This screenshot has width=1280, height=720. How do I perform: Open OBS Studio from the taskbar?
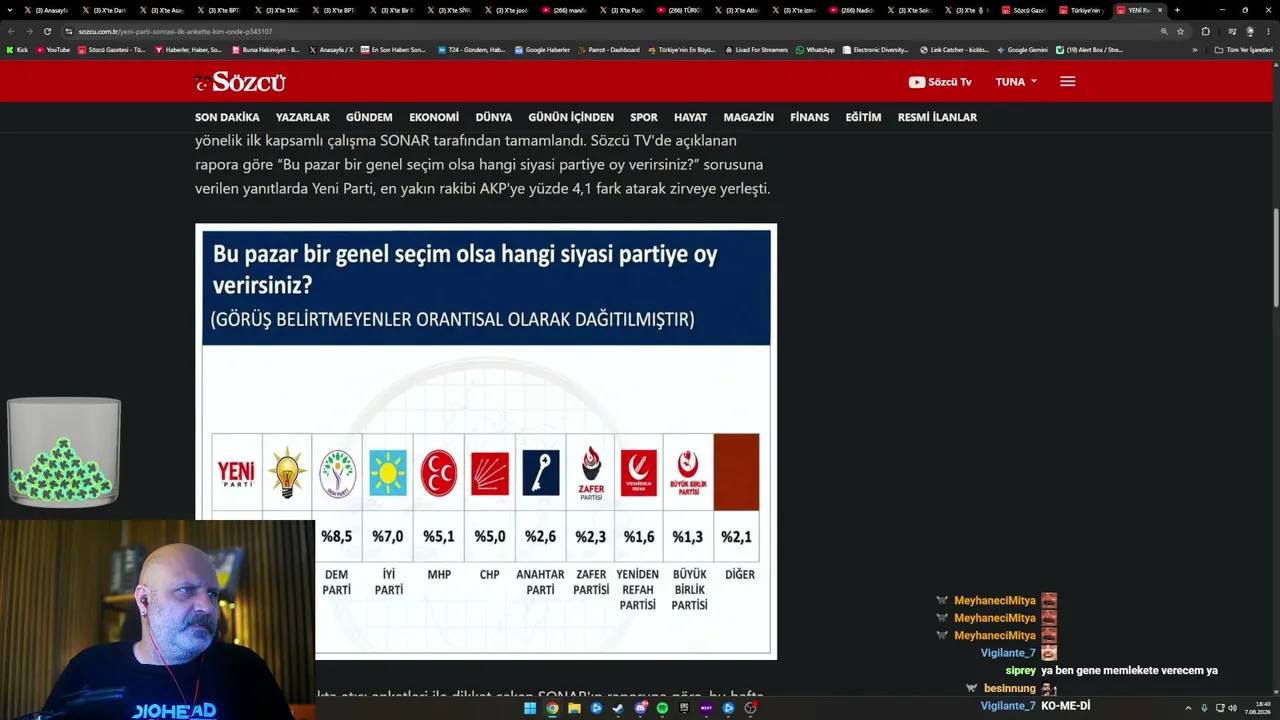click(x=750, y=708)
